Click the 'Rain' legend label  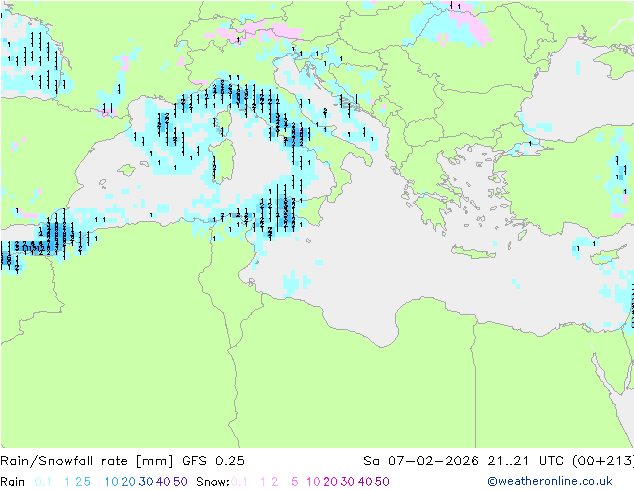click(13, 482)
